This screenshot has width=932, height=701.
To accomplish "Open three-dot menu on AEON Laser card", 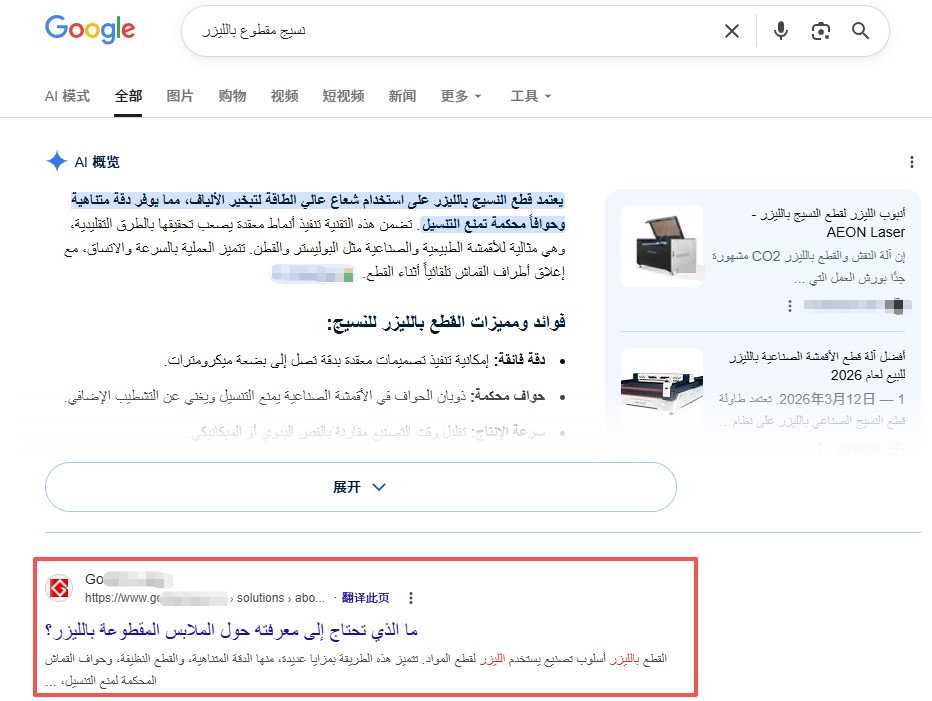I will (x=789, y=306).
